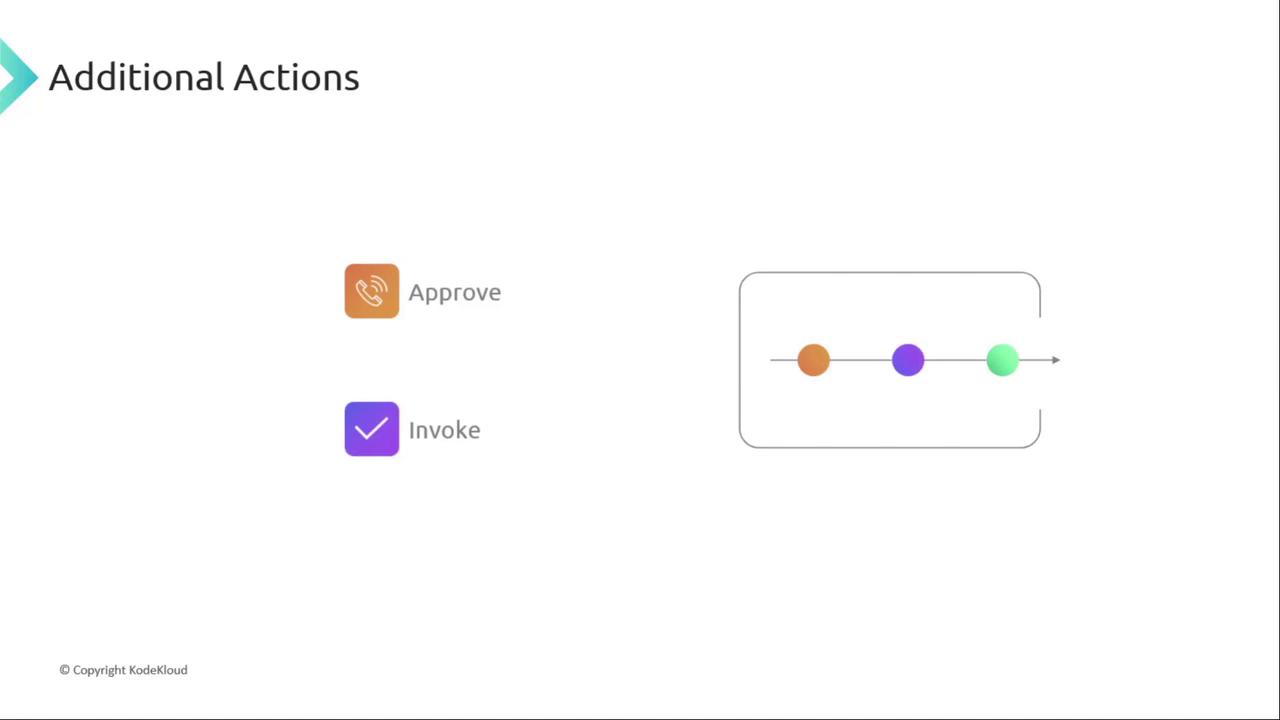Image resolution: width=1280 pixels, height=720 pixels.
Task: Click the purple checkmark icon beside Invoke
Action: click(x=372, y=429)
